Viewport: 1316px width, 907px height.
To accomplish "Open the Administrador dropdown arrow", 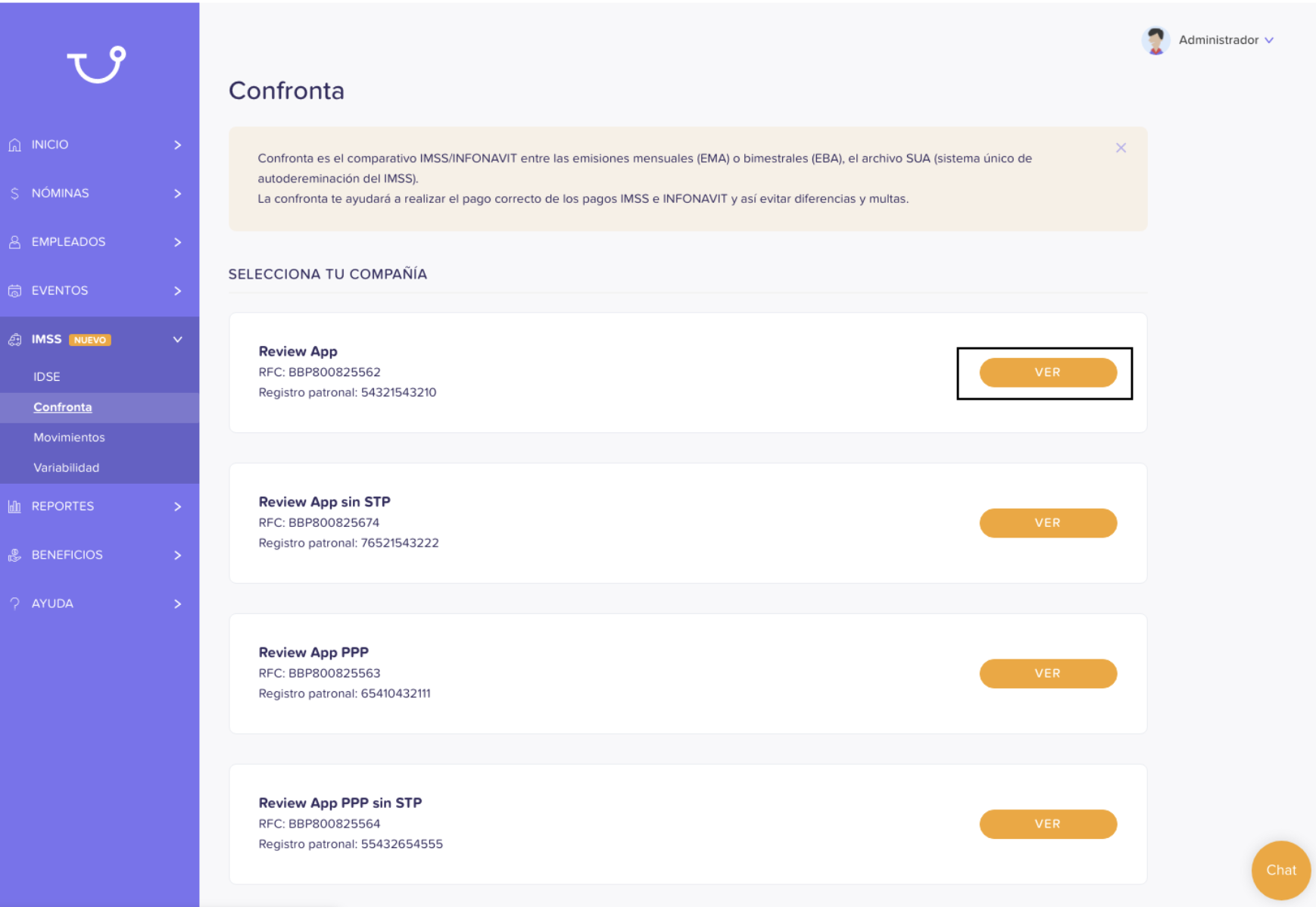I will pos(1269,40).
